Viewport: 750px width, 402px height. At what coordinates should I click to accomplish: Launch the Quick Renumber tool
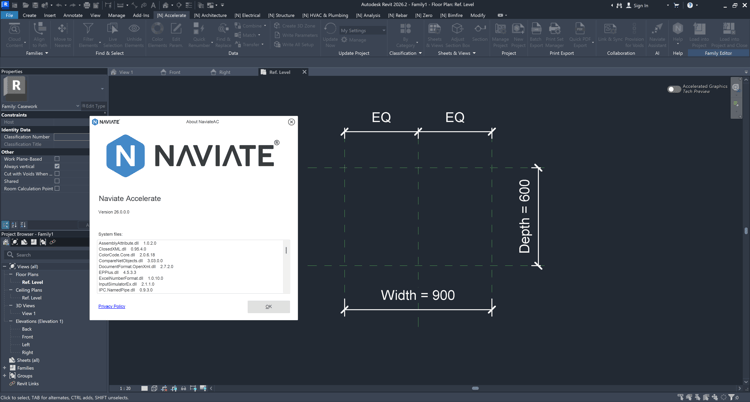coord(199,34)
